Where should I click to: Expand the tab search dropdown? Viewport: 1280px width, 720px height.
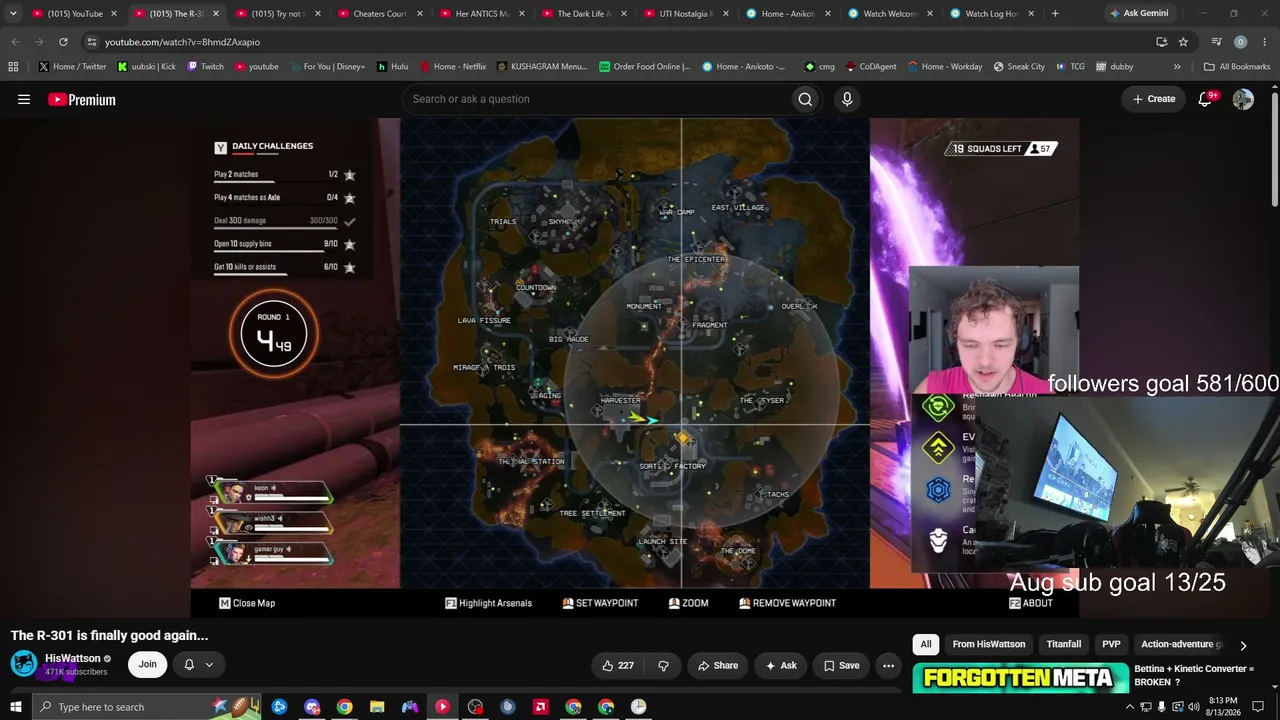click(x=13, y=14)
